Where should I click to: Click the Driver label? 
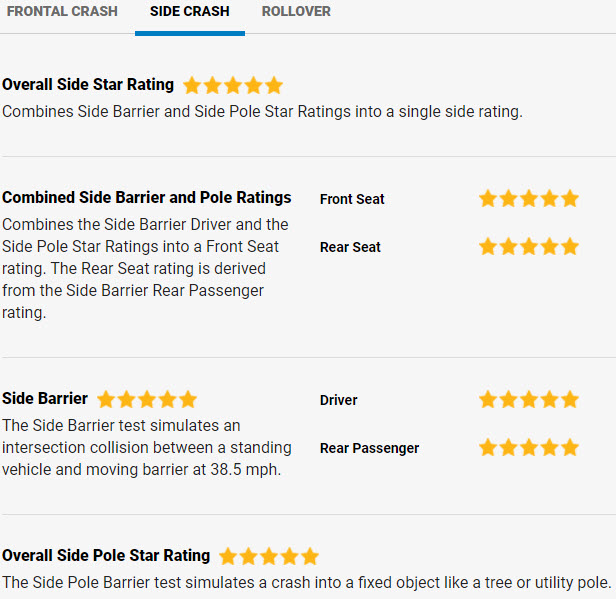(x=339, y=400)
